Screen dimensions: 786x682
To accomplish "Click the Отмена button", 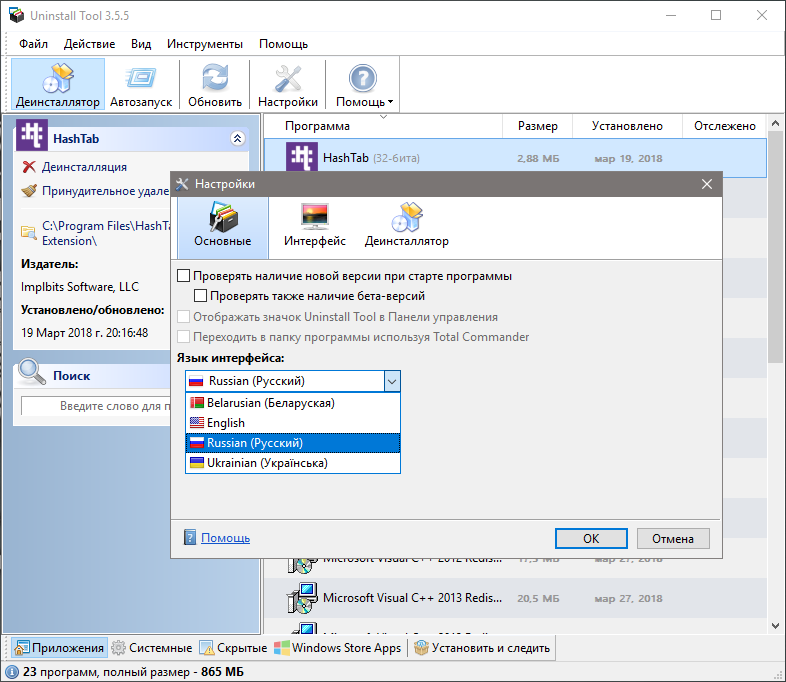I will click(x=673, y=539).
